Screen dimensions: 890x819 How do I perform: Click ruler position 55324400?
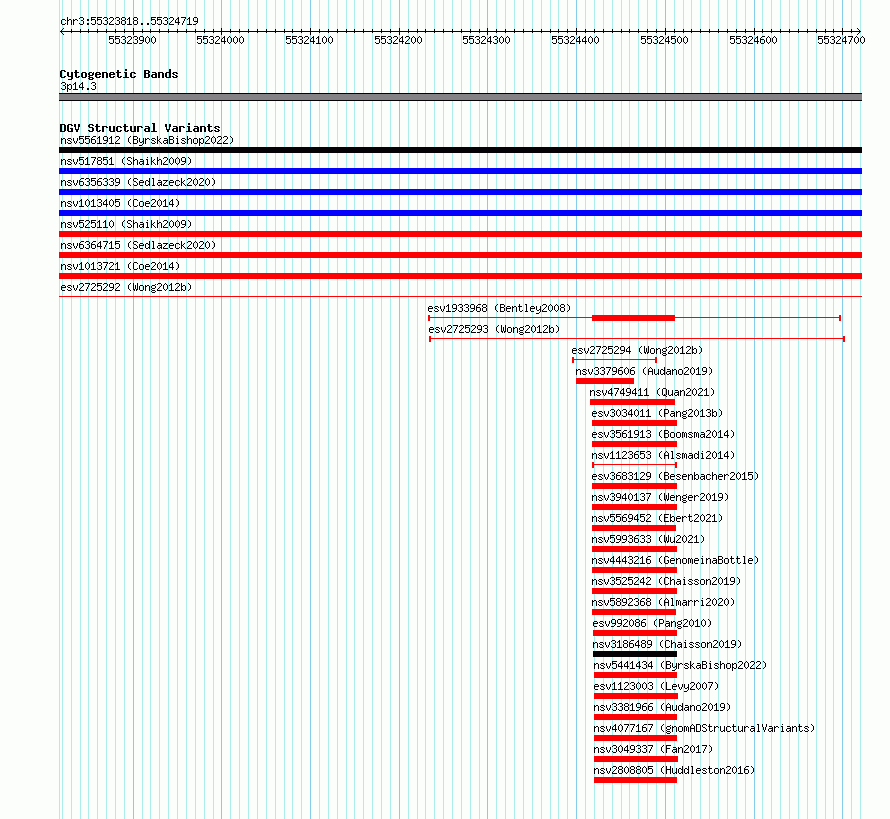click(576, 40)
